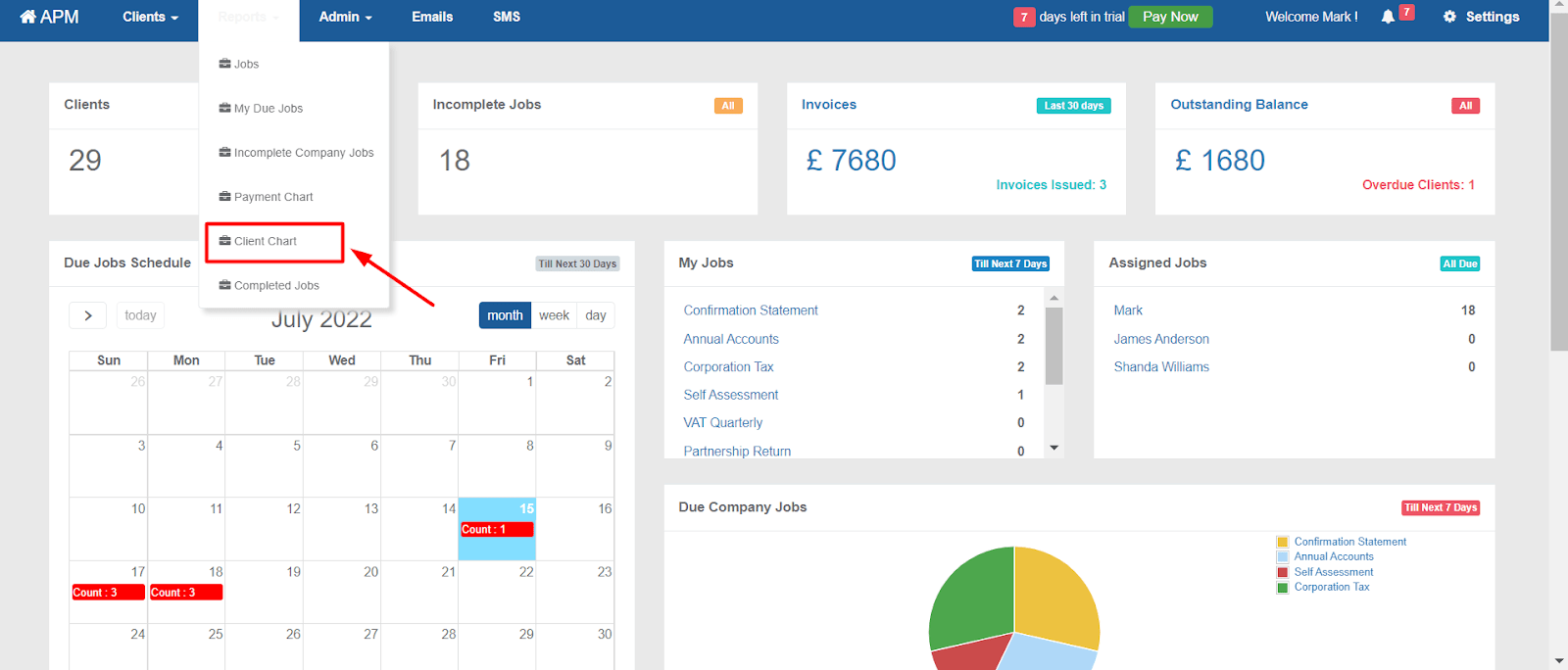Click Due Company Jobs Till Next 7 Days badge
The image size is (1568, 670).
point(1440,507)
